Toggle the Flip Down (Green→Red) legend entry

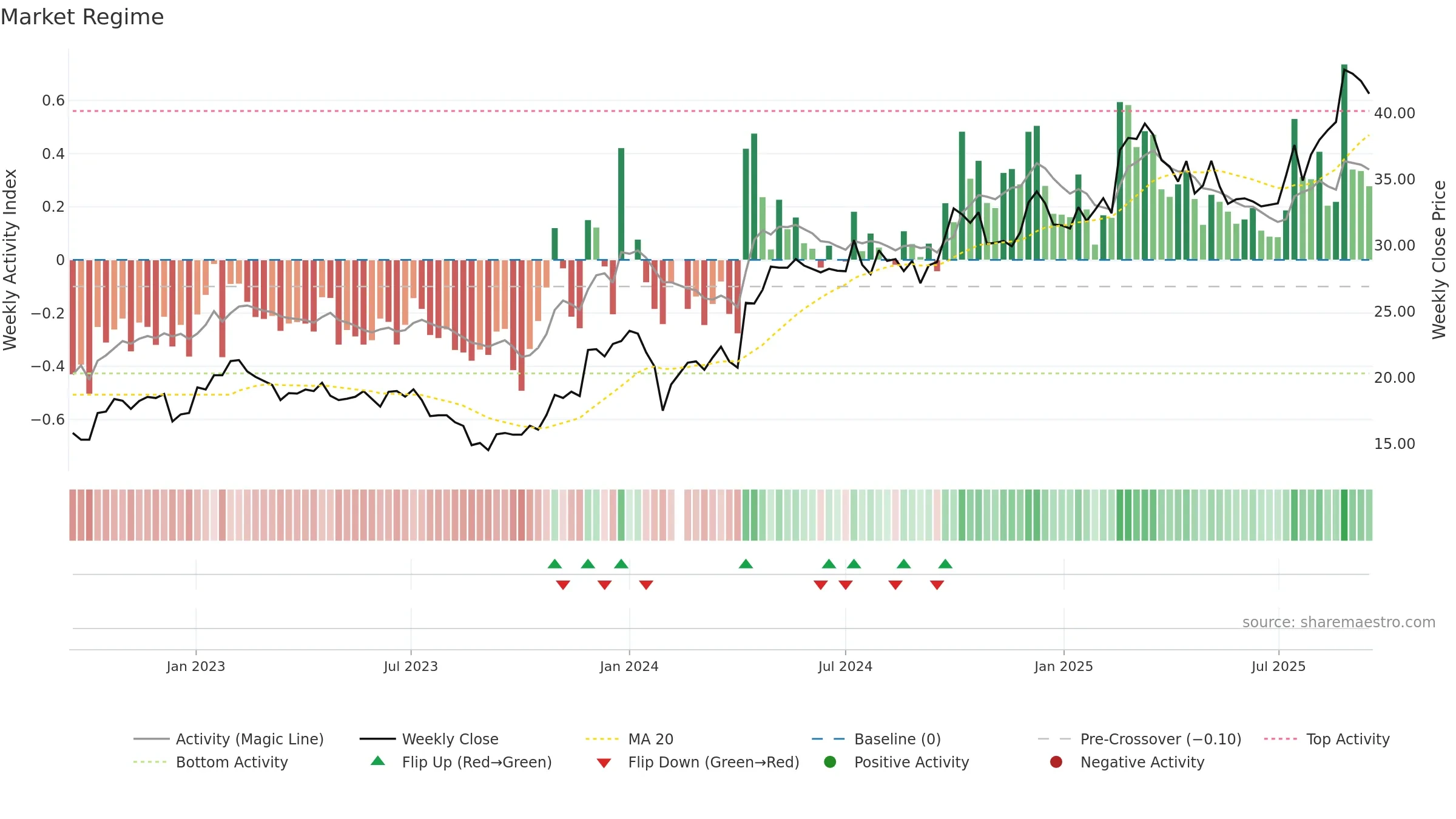pyautogui.click(x=698, y=762)
